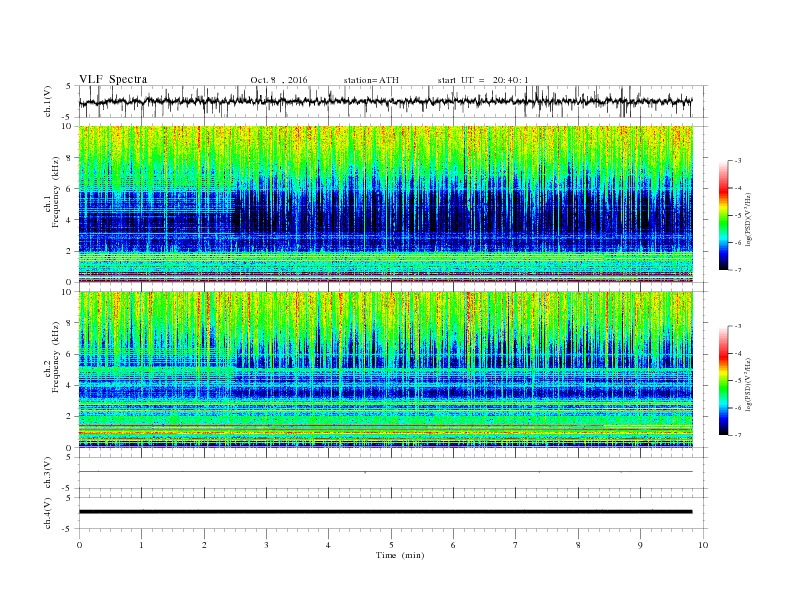
Task: Click the "station=ATH" header text
Action: pyautogui.click(x=371, y=80)
